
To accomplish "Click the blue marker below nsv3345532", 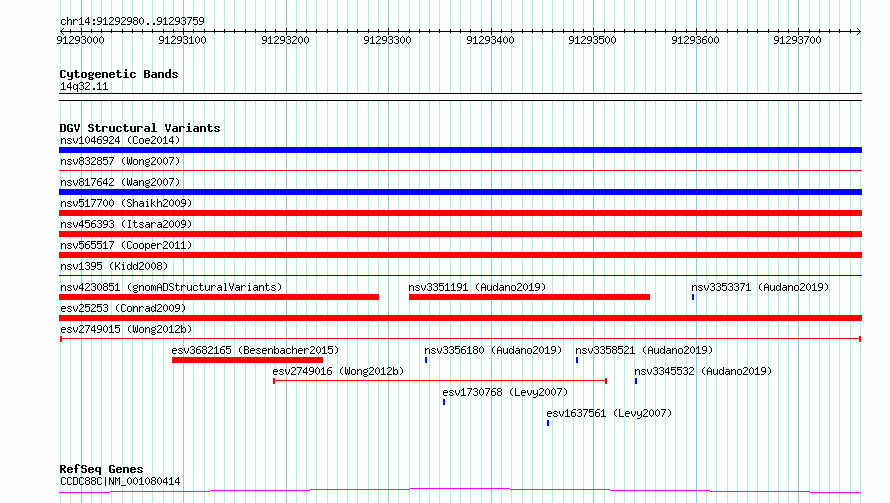I will pyautogui.click(x=636, y=381).
